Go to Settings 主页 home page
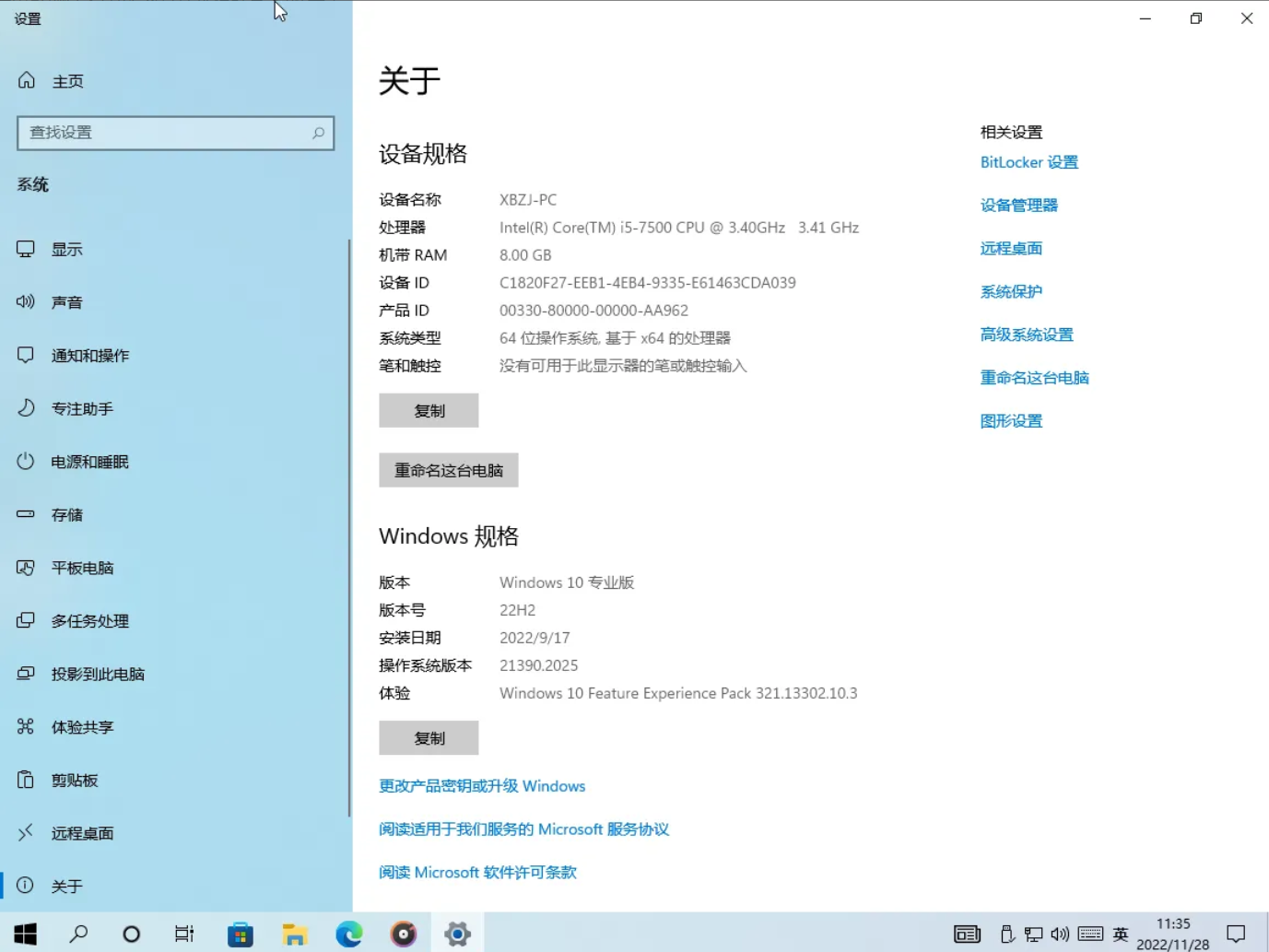Viewport: 1269px width, 952px height. coord(66,80)
